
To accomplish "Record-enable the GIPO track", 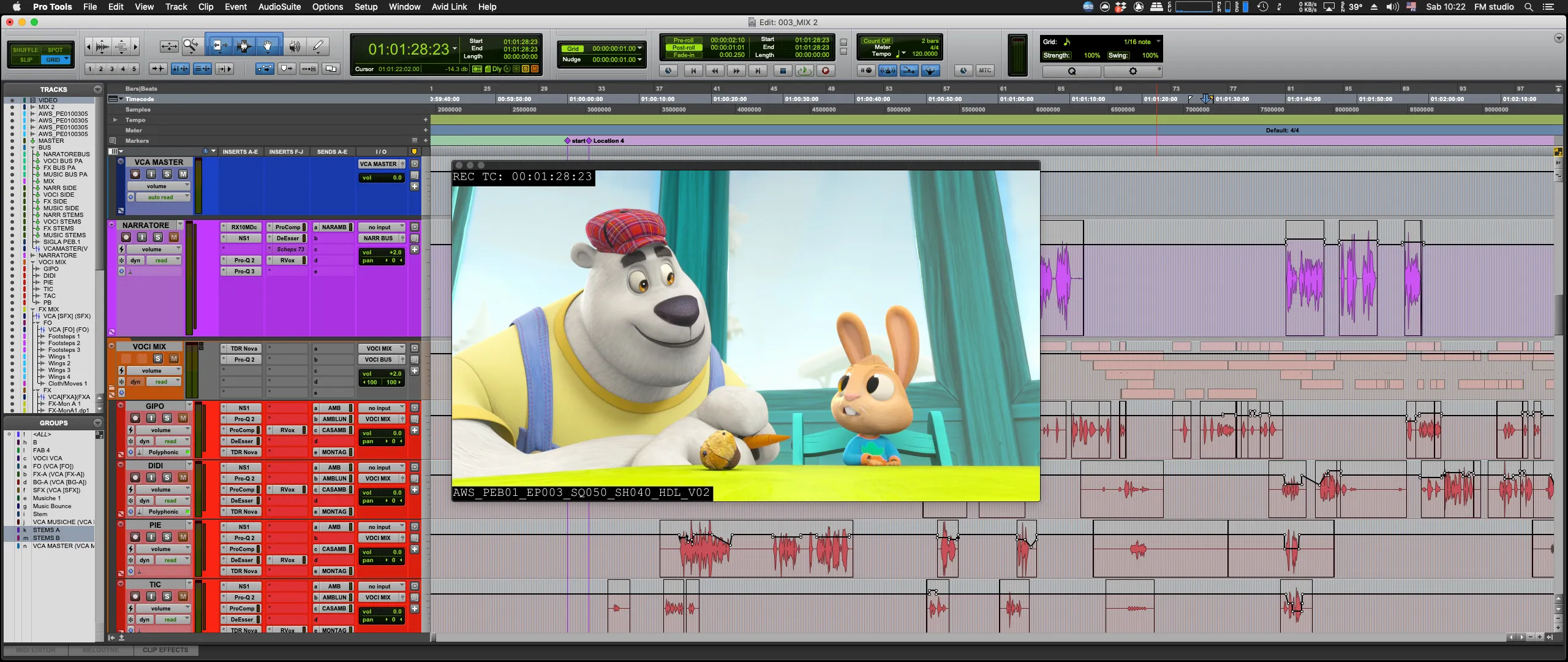I will coord(135,418).
